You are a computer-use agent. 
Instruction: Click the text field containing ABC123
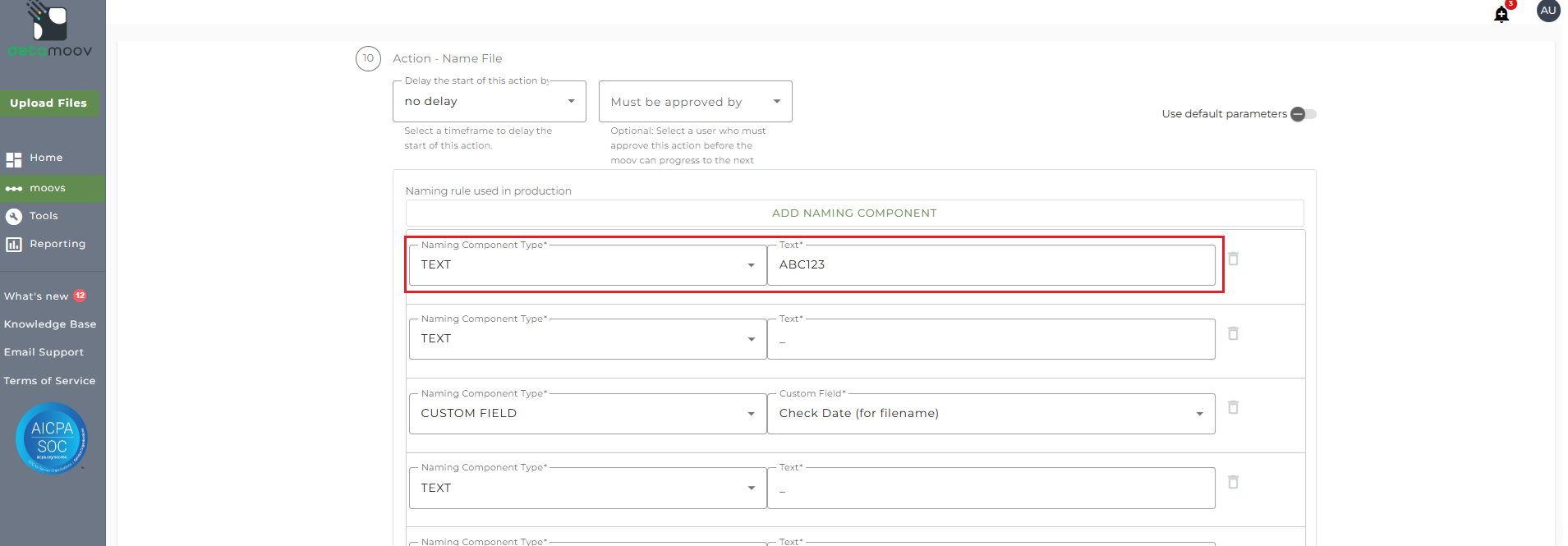991,265
